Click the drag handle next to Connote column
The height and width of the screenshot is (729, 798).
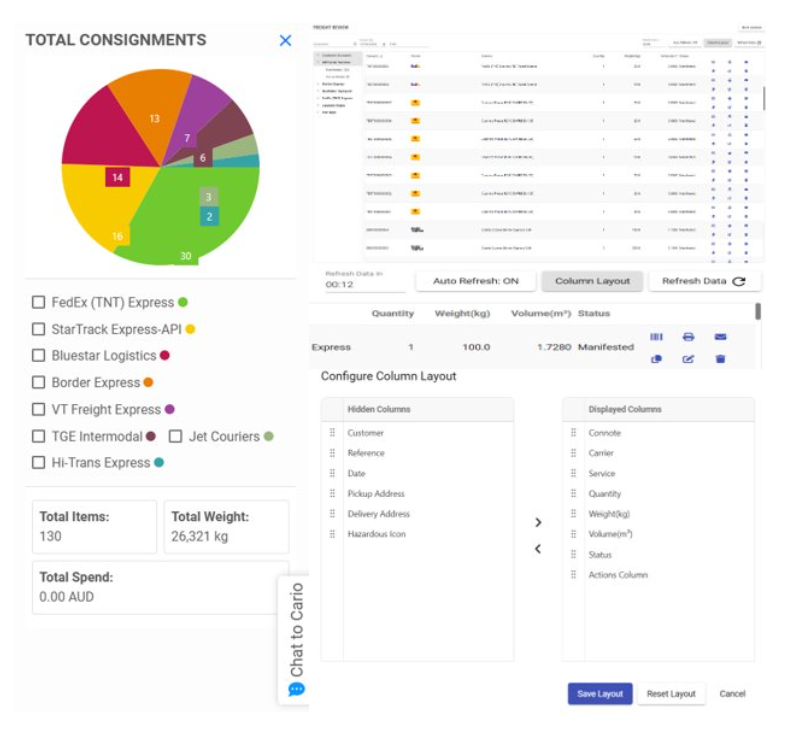tap(574, 433)
